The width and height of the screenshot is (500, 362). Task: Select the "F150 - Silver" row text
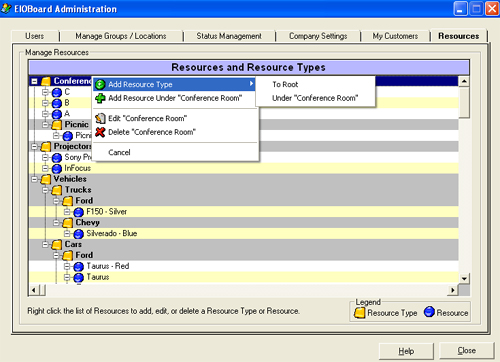pyautogui.click(x=106, y=212)
